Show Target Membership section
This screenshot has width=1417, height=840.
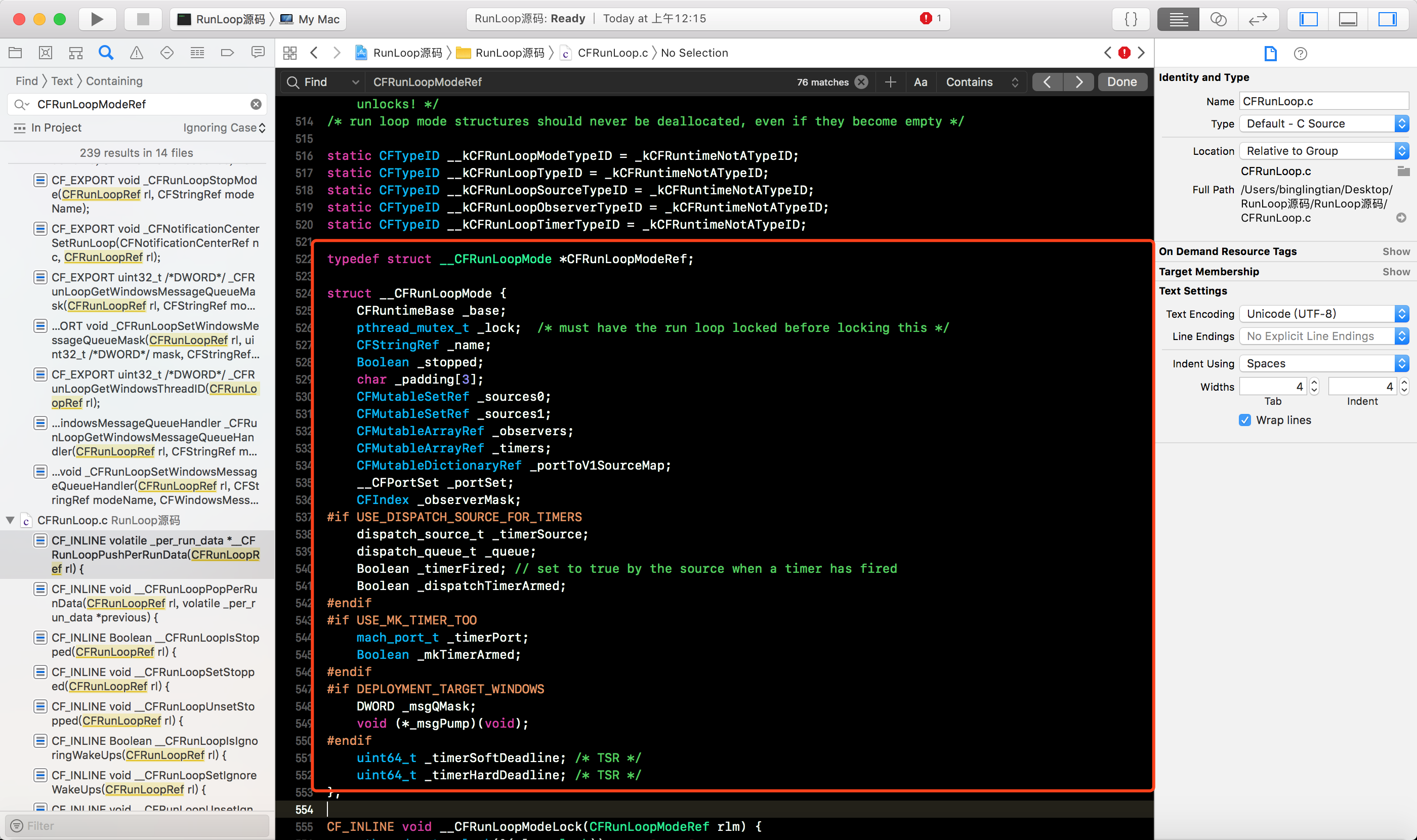(x=1395, y=272)
